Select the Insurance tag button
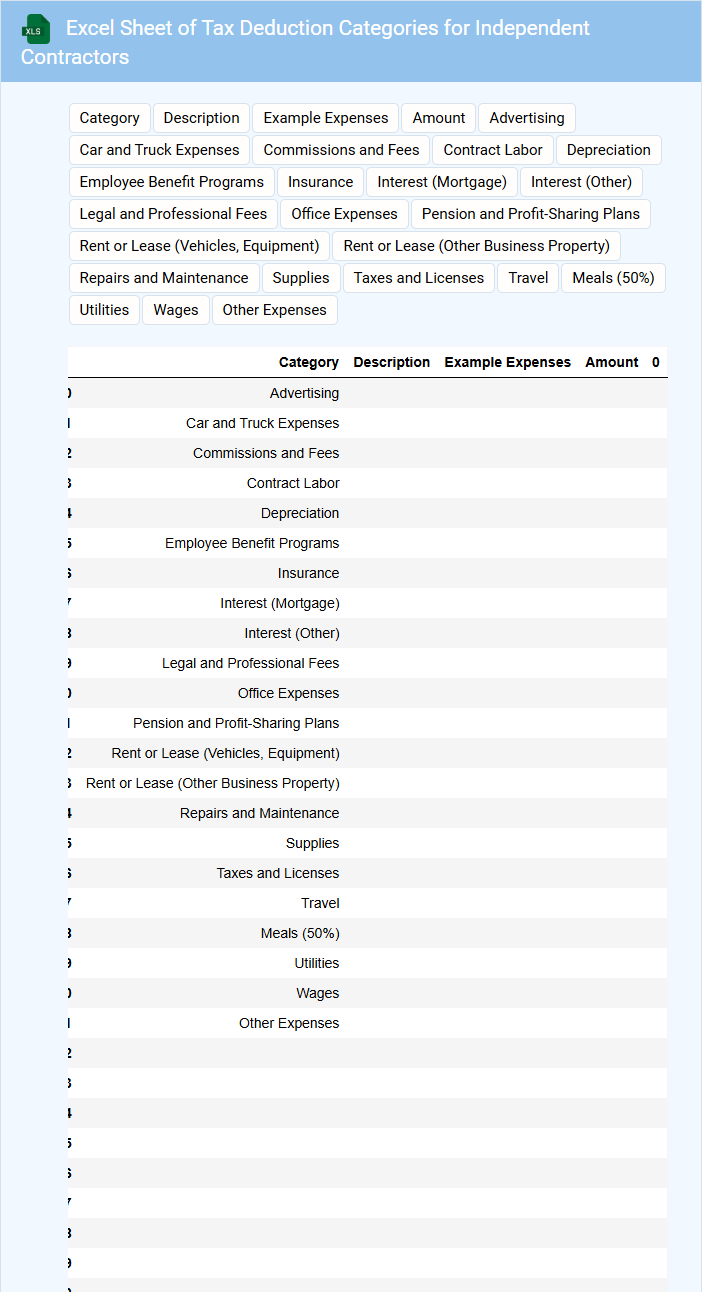 tap(321, 182)
